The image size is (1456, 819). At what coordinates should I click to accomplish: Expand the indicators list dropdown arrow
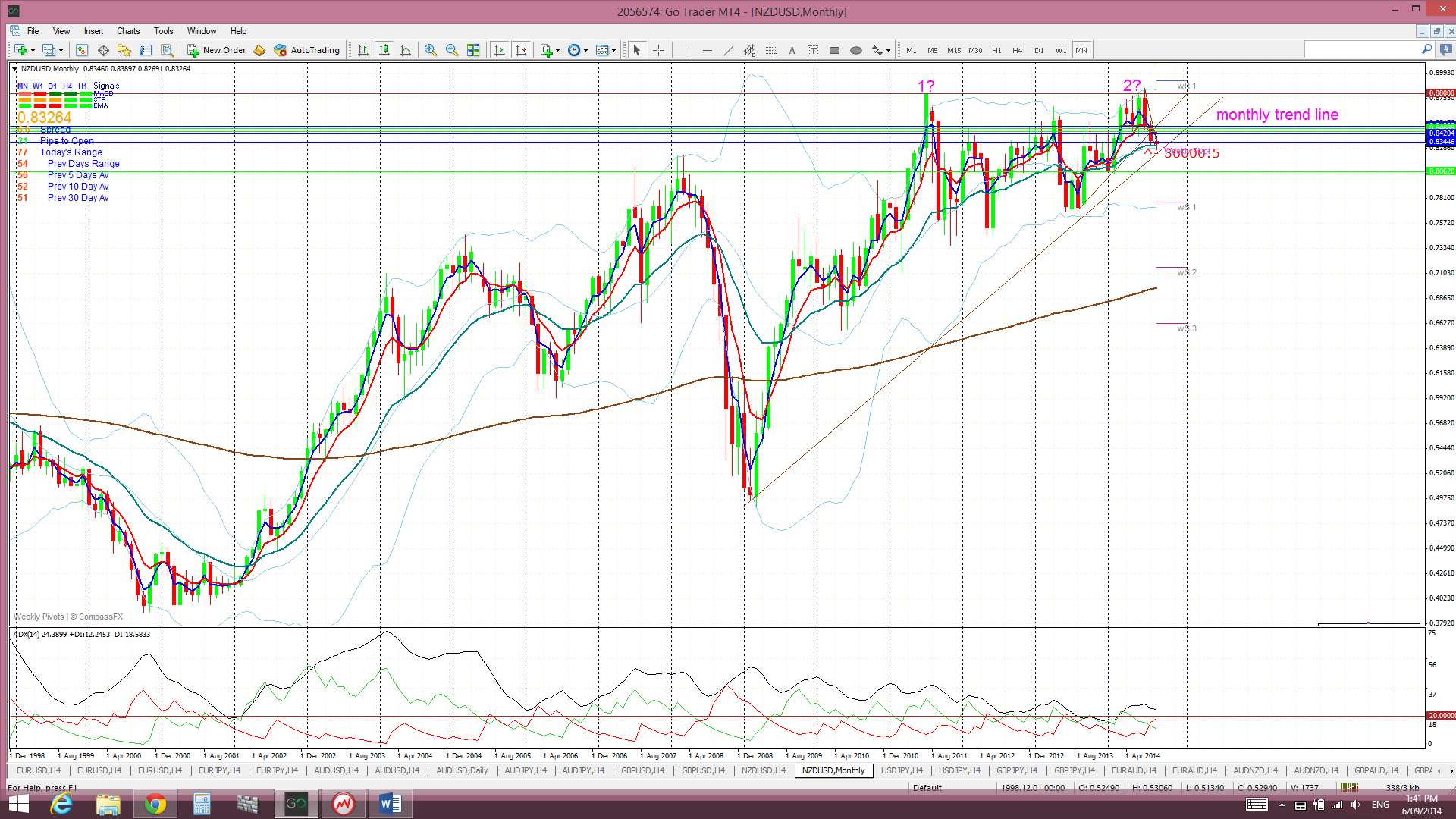tap(557, 51)
